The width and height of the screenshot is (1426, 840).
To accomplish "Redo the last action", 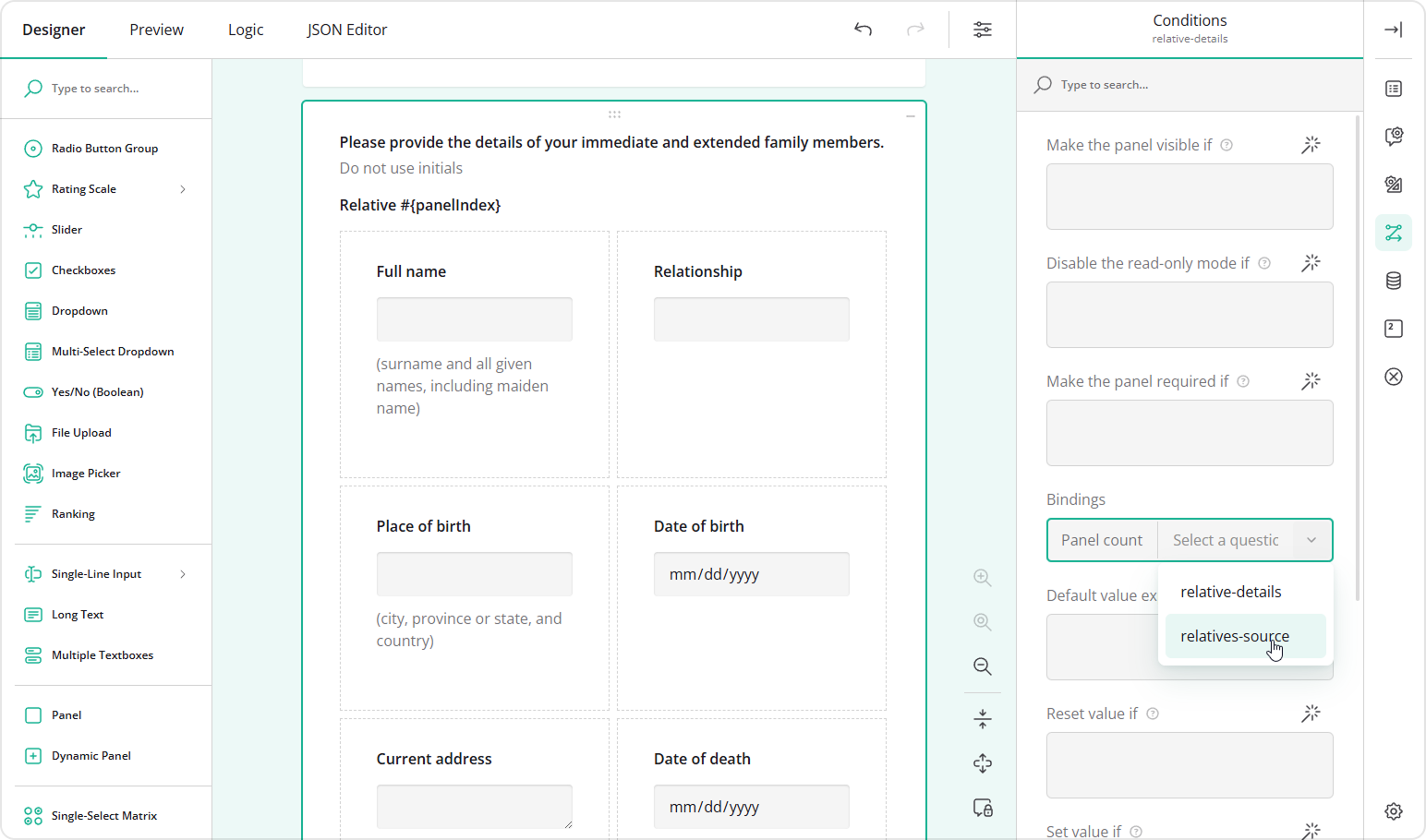I will (x=915, y=29).
